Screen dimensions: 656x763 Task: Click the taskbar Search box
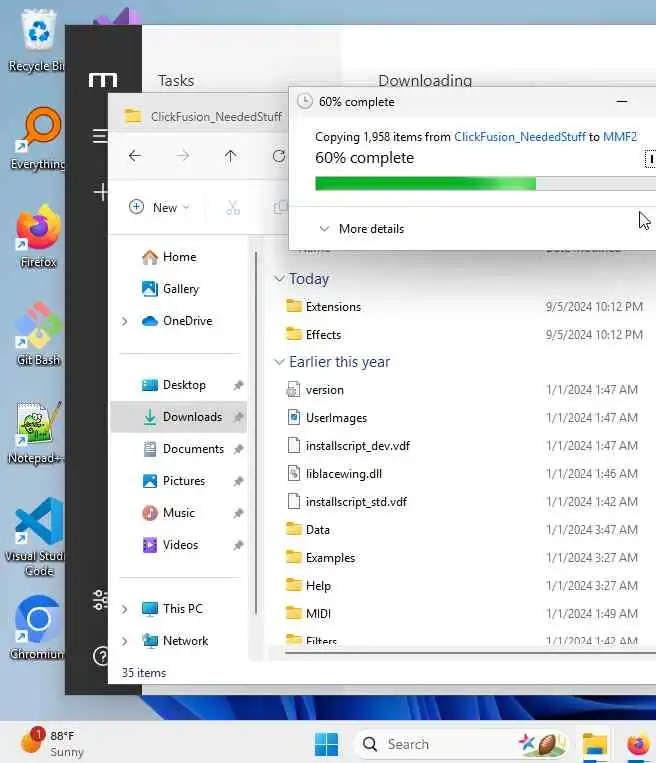pos(462,744)
